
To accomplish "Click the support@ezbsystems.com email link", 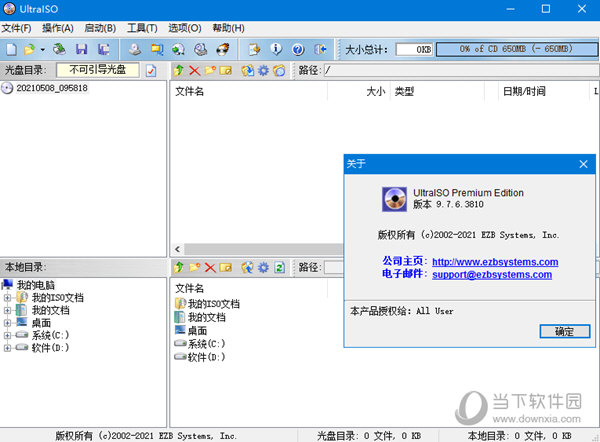I will (x=492, y=274).
